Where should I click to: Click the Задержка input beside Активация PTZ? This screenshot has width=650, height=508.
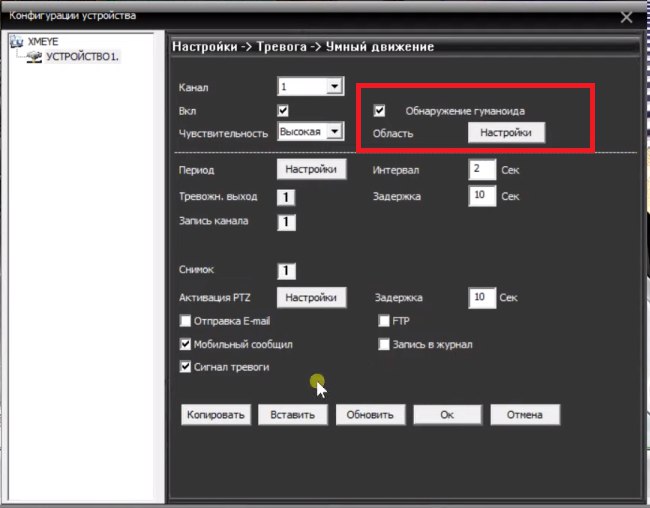[482, 297]
